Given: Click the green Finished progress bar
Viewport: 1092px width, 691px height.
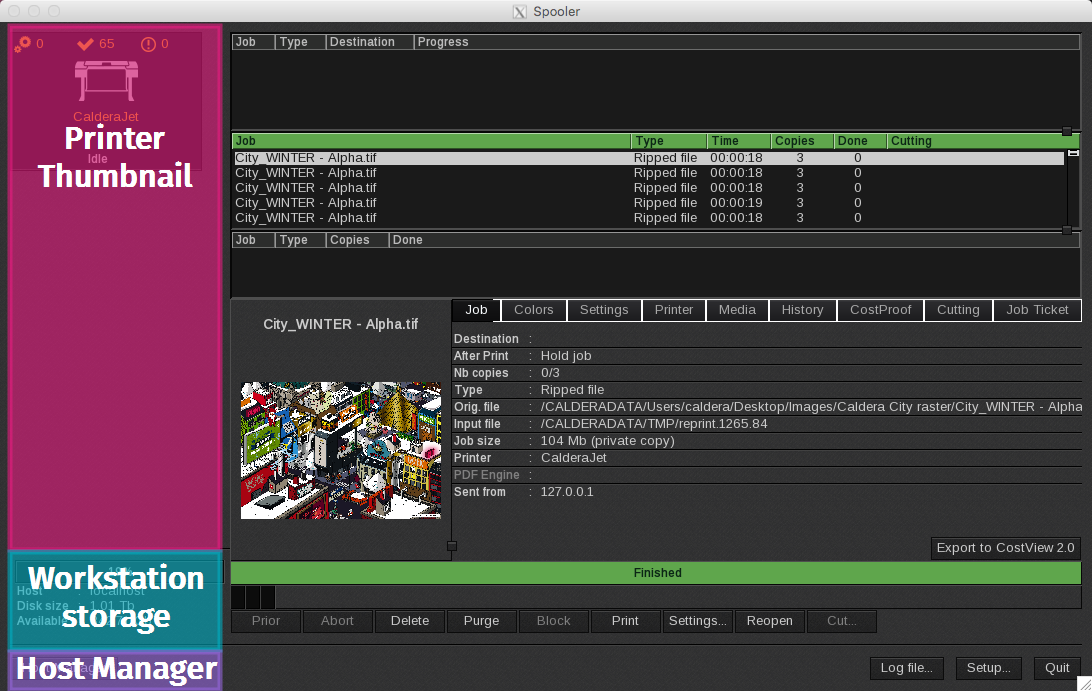Looking at the screenshot, I should 656,573.
